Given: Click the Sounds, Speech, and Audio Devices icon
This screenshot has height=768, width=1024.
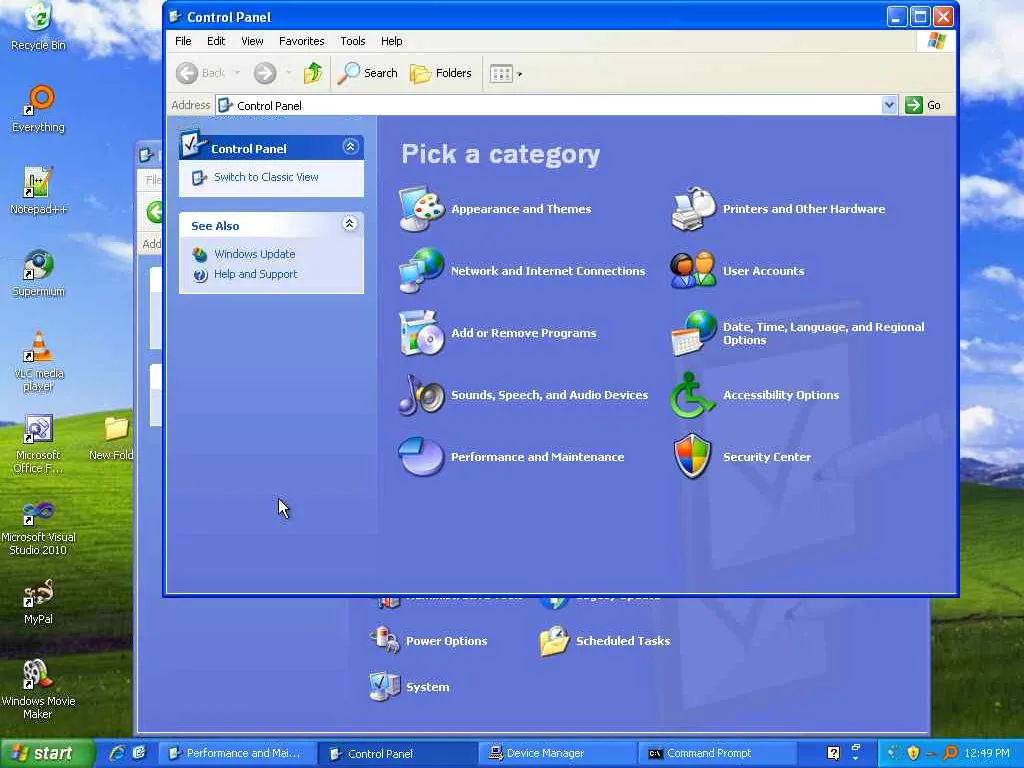Looking at the screenshot, I should point(421,394).
